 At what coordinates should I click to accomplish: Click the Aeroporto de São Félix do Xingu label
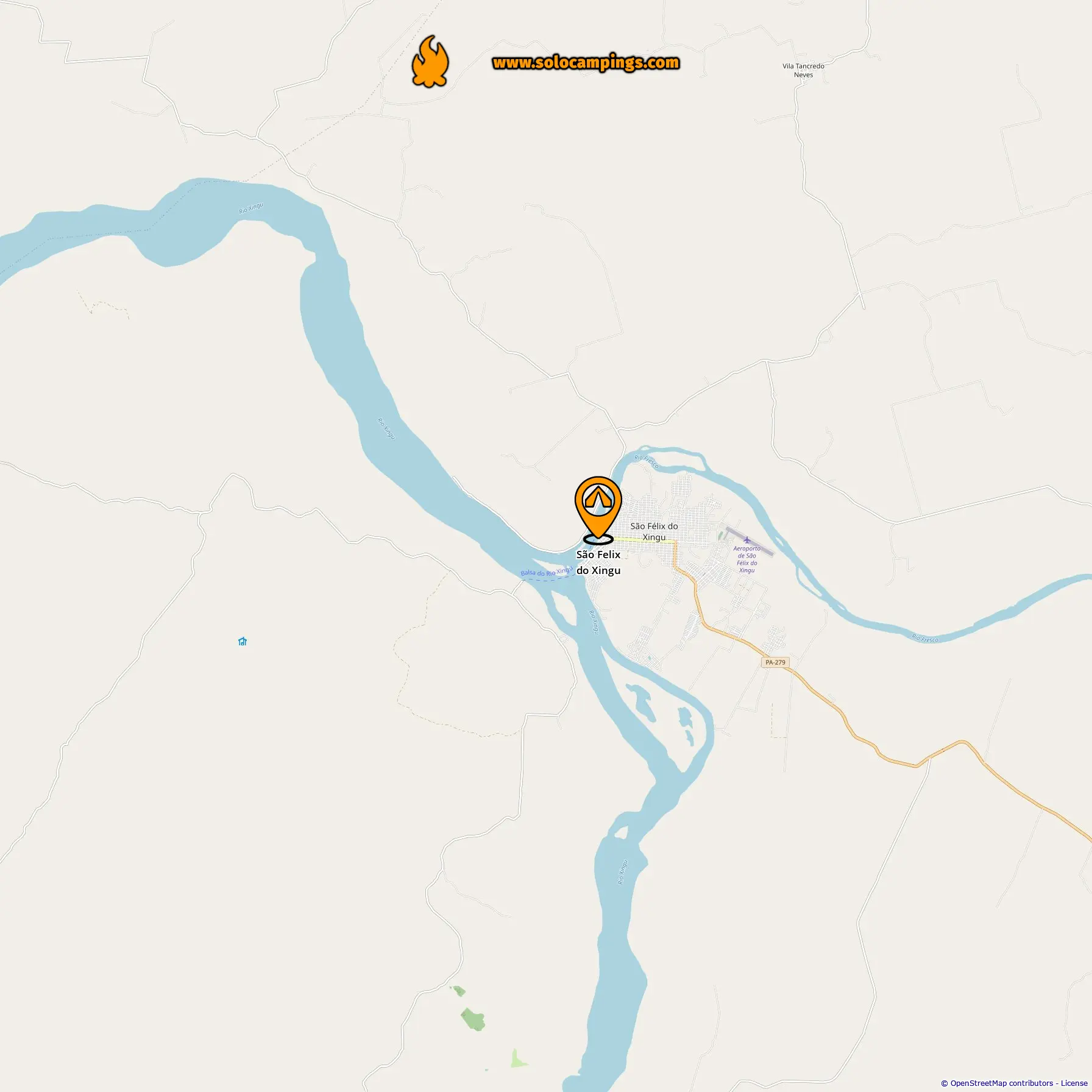(746, 559)
